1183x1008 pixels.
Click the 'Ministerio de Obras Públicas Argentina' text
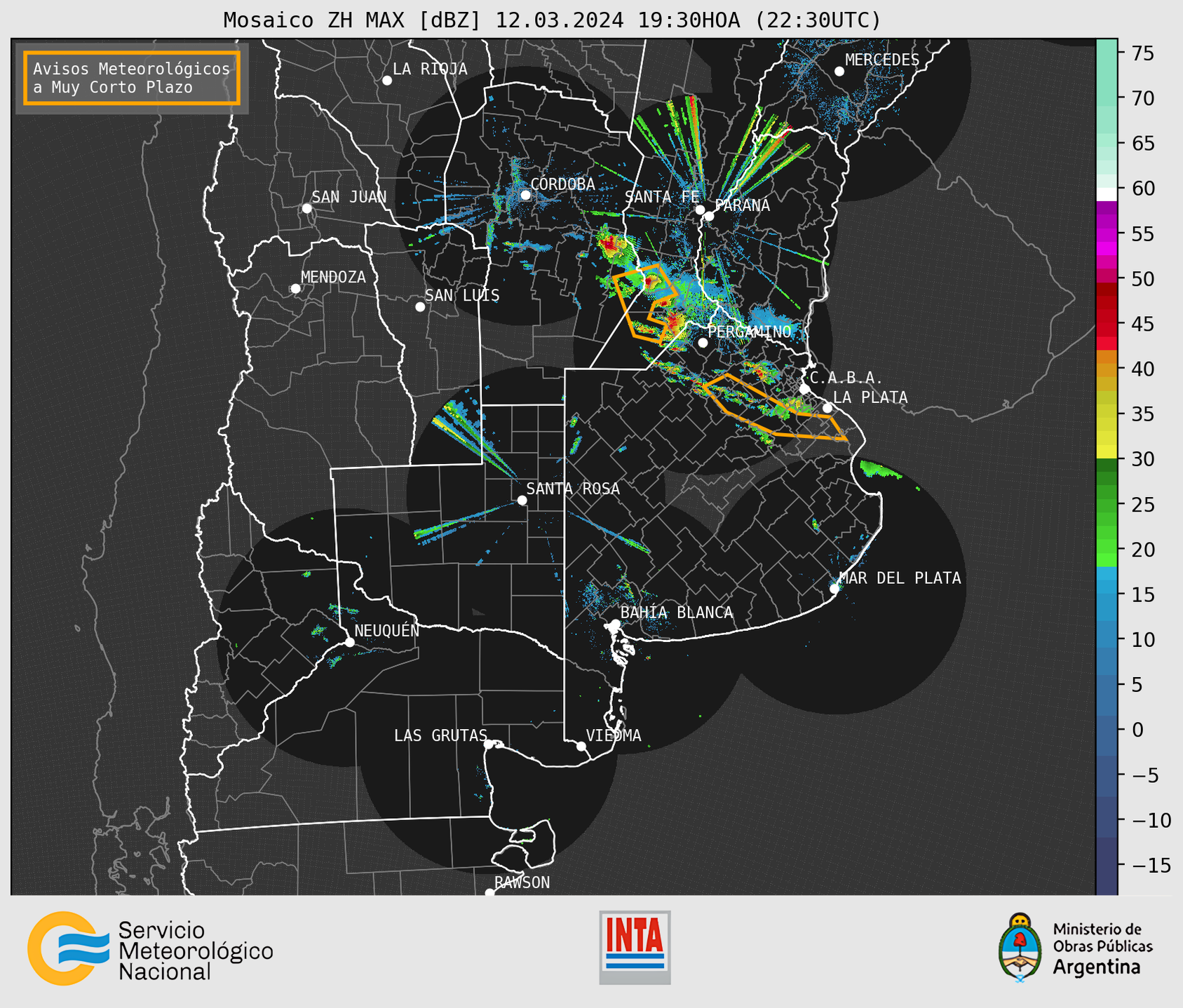[1102, 948]
